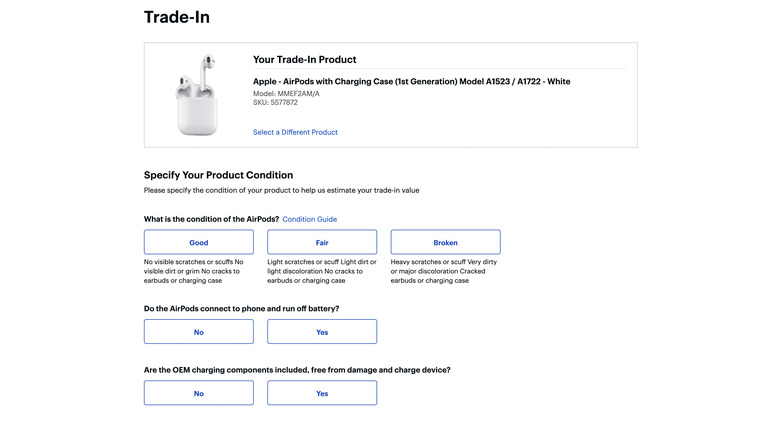Click the Broken condition description text
Screen dimensions: 780x438
(x=445, y=271)
